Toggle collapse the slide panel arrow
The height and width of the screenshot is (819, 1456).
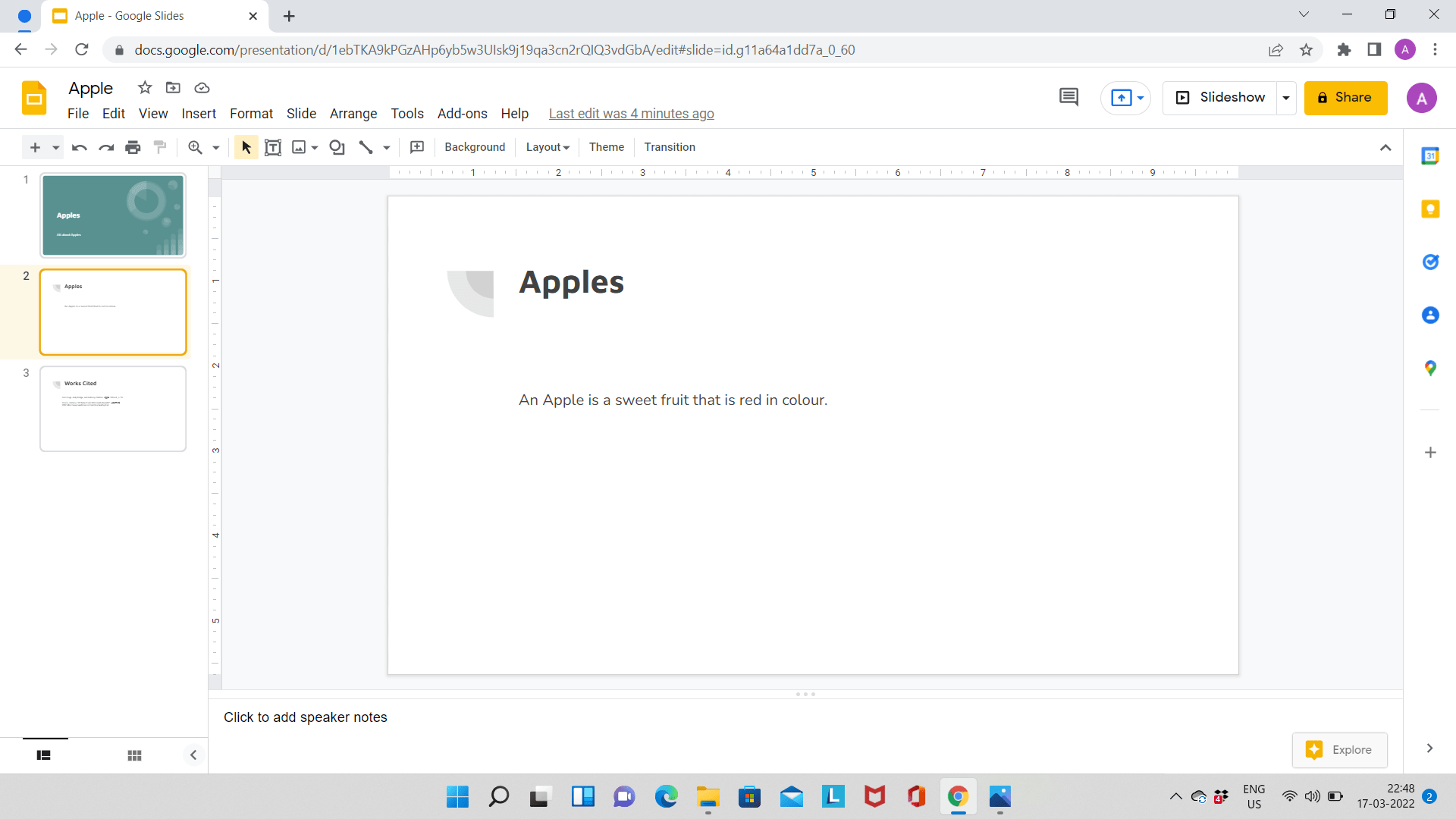[x=194, y=755]
